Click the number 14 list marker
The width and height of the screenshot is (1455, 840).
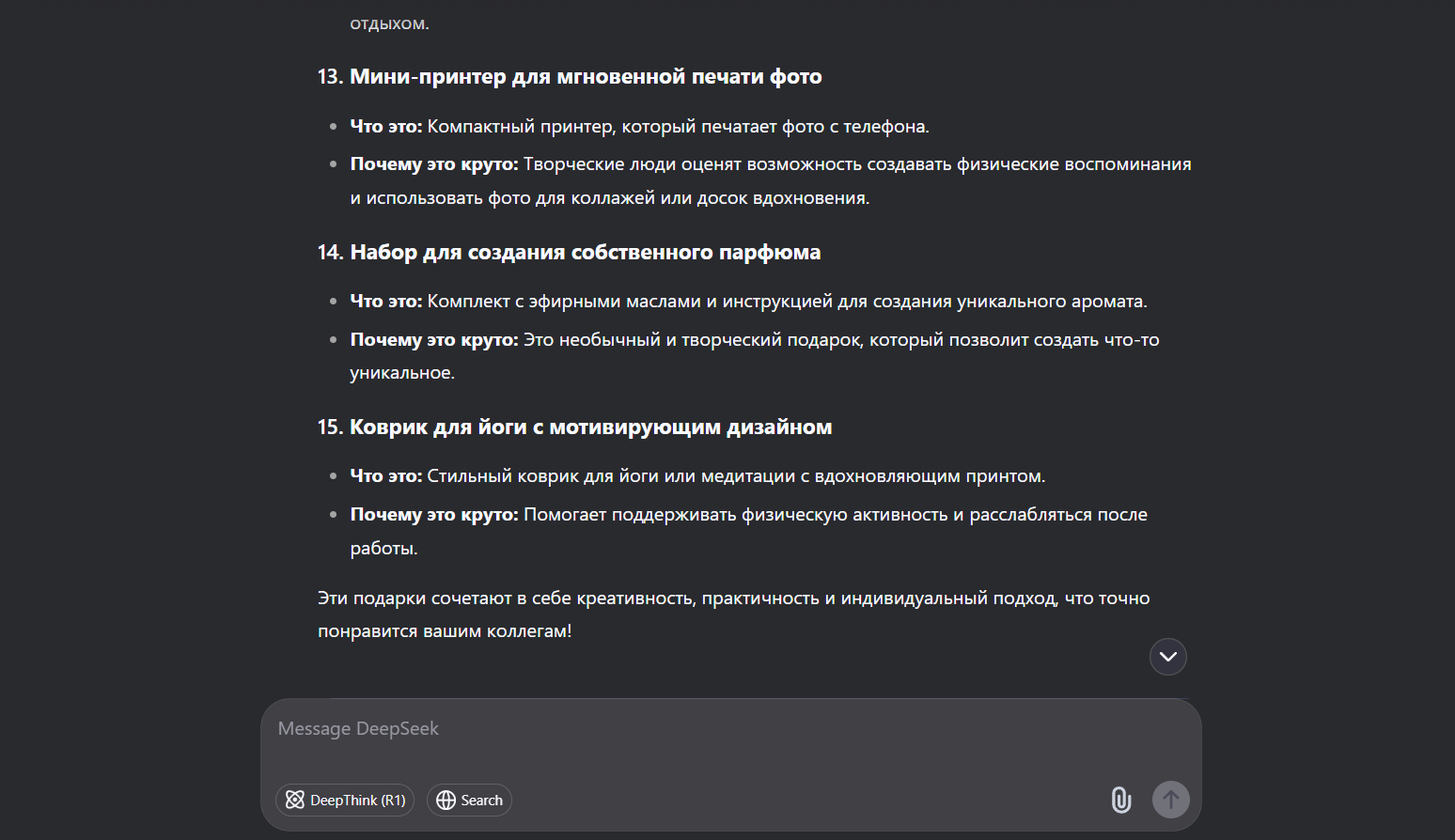329,253
